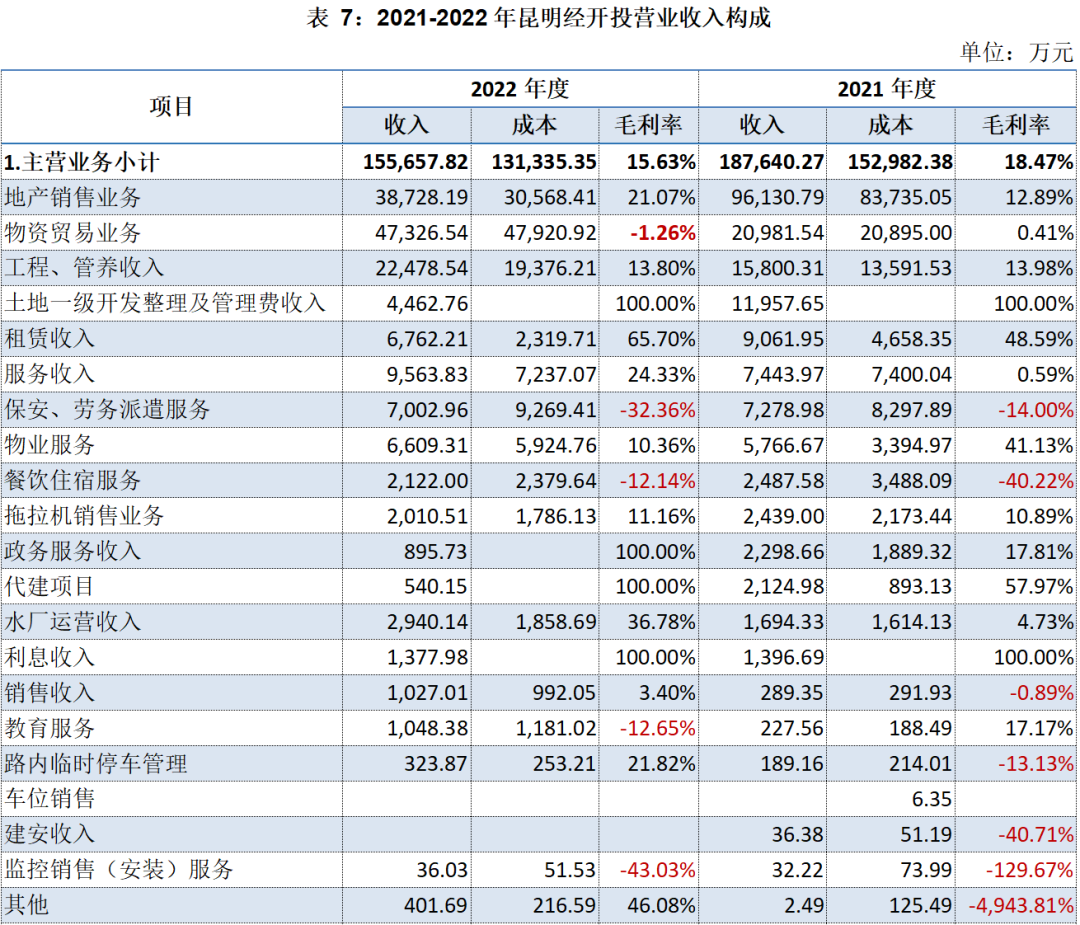Screen dimensions: 1080x925
Task: Select the 土地一级开发整理及管理费收入 row label
Action: click(x=166, y=303)
